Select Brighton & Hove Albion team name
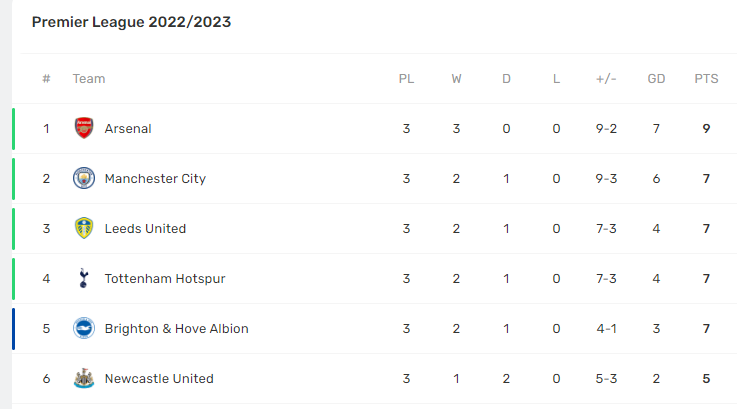 (176, 328)
